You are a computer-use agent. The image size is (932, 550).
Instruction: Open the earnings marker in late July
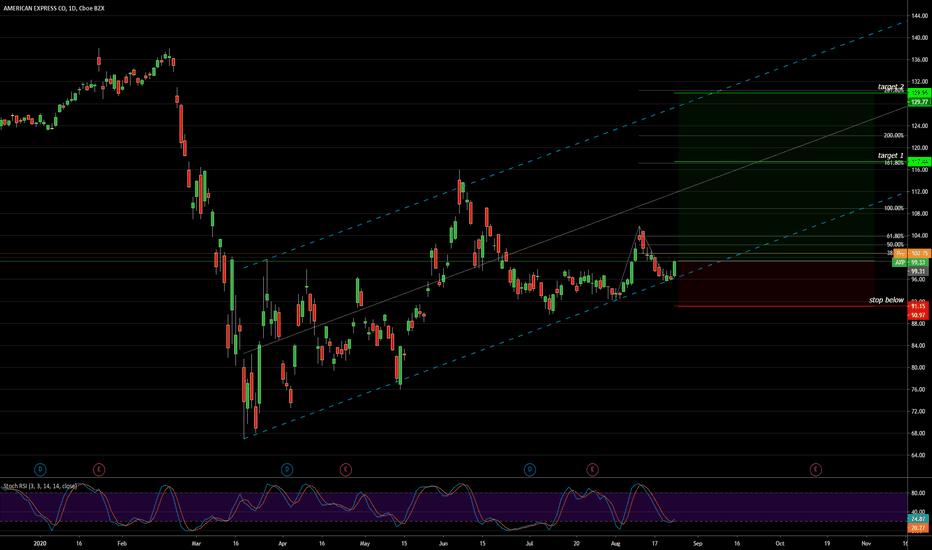[x=592, y=470]
